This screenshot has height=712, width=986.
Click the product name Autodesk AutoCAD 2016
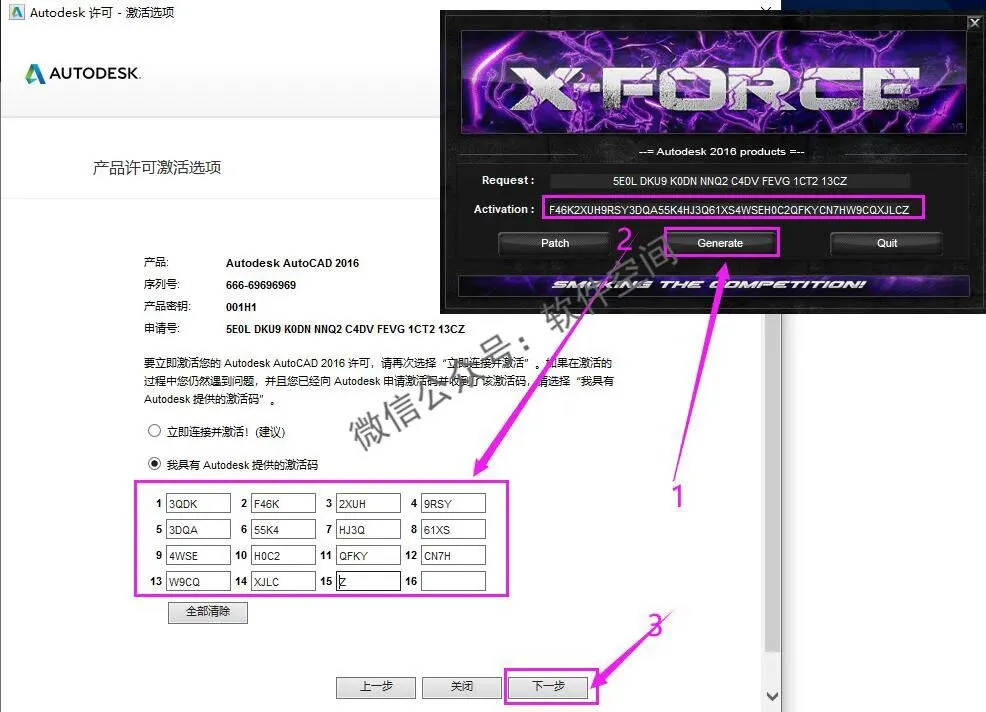[x=292, y=263]
